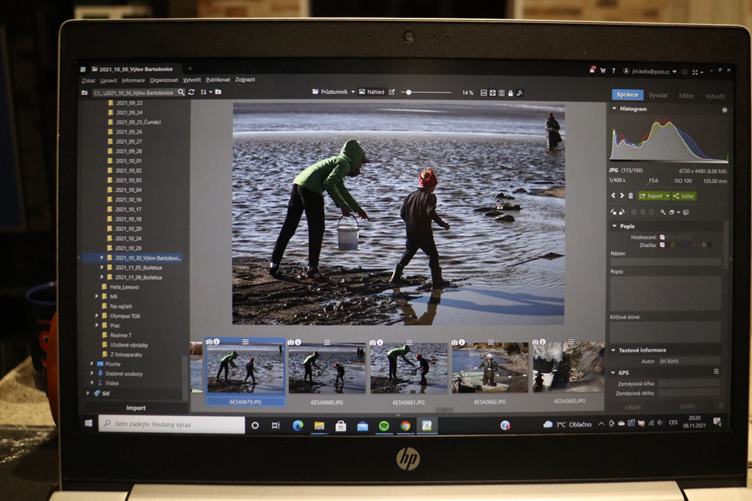
Task: Toggle the Hodnocení checkbox
Action: 662,237
